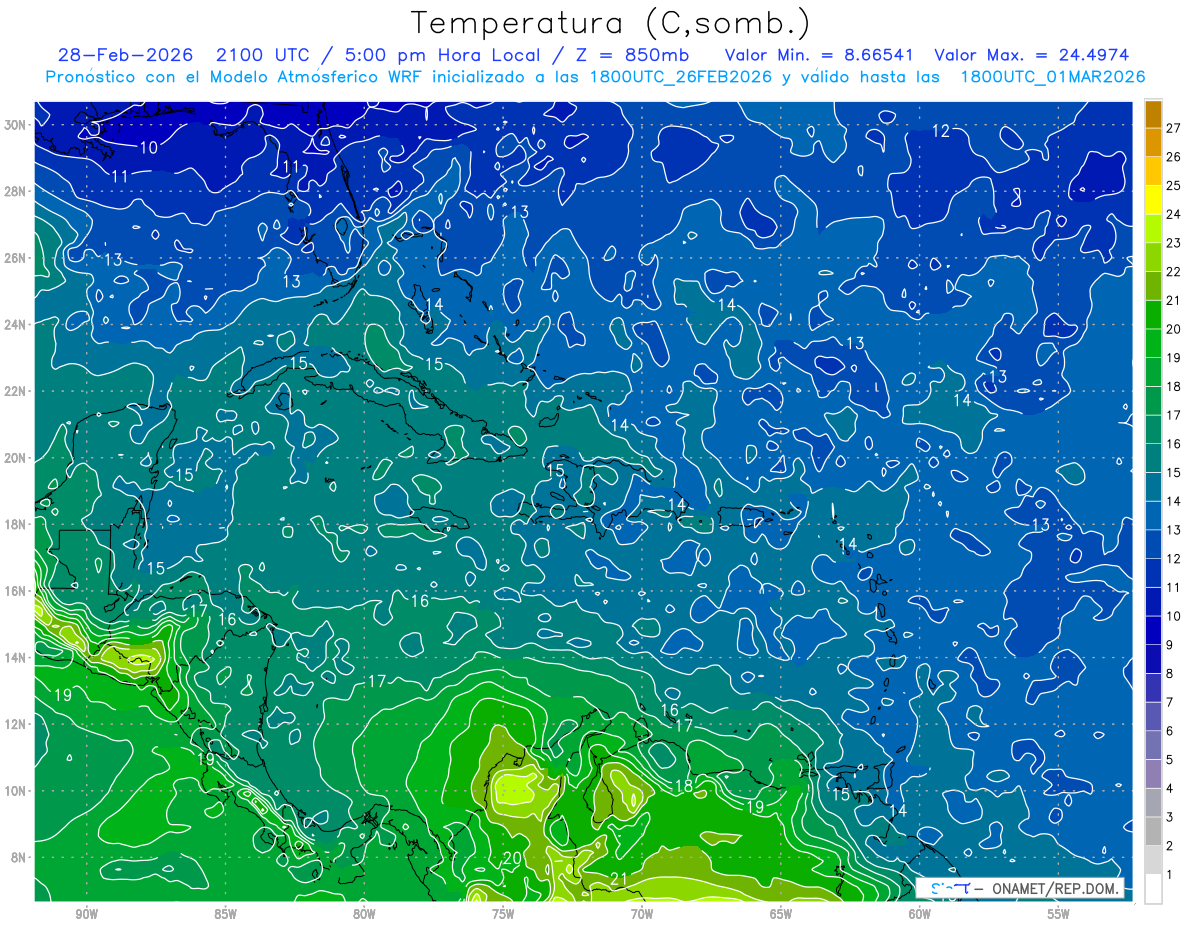Image resolution: width=1200 pixels, height=927 pixels.
Task: Click the "80W" longitude axis label
Action: pyautogui.click(x=364, y=914)
